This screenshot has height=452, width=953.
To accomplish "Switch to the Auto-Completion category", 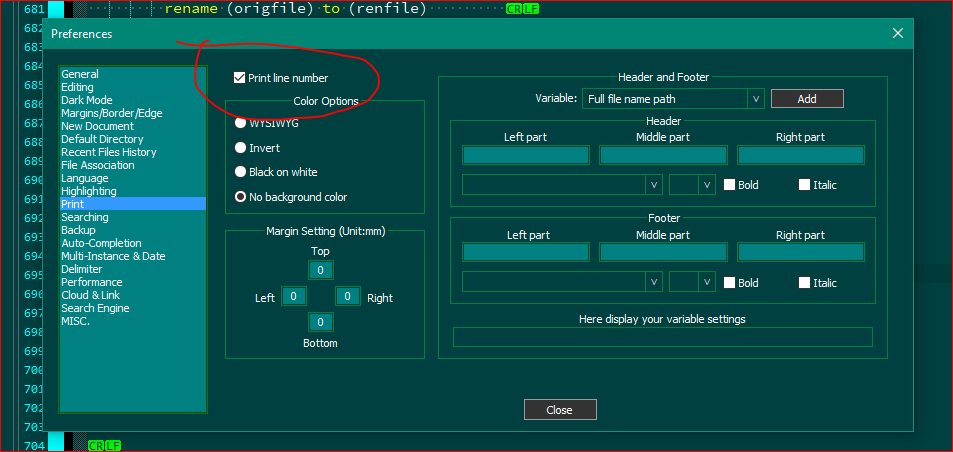I will pos(101,243).
